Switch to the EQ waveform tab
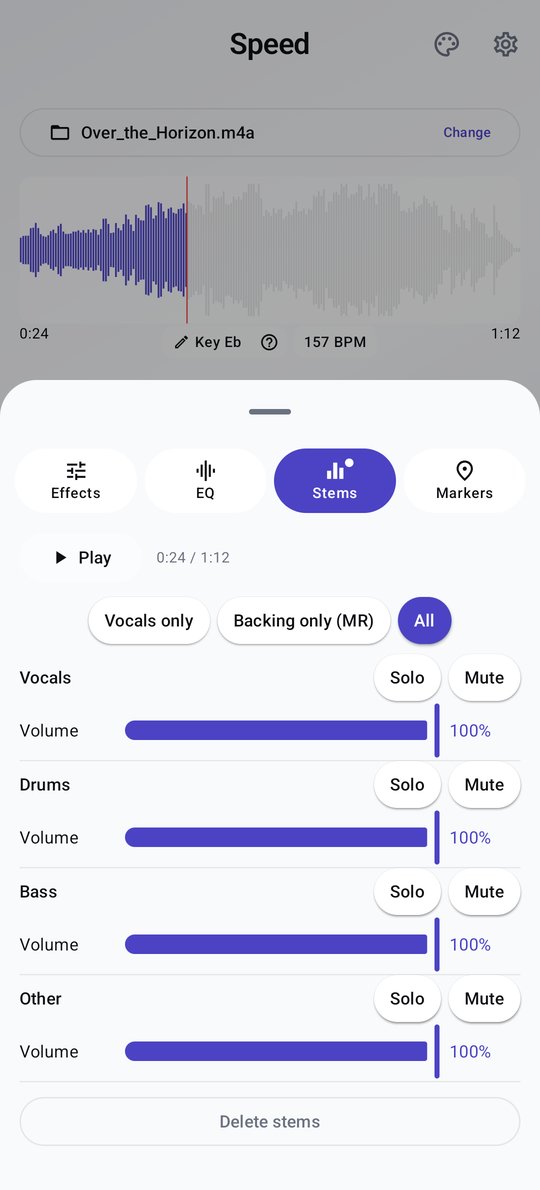The image size is (540, 1190). 206,480
